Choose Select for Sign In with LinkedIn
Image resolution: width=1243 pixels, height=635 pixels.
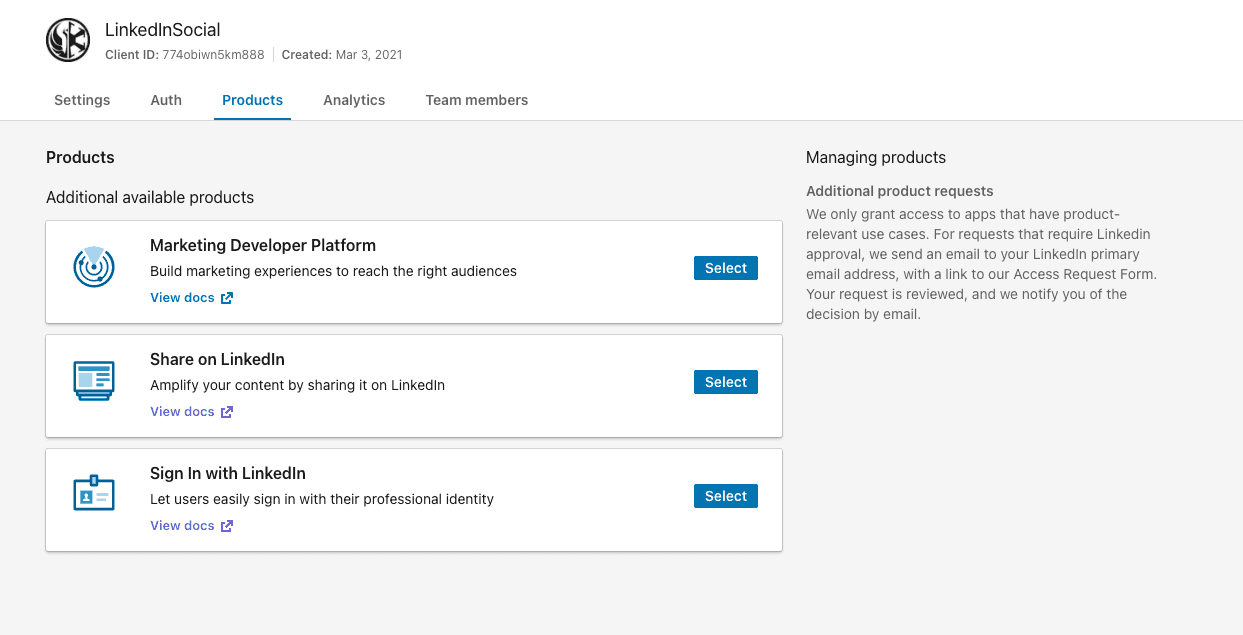725,496
